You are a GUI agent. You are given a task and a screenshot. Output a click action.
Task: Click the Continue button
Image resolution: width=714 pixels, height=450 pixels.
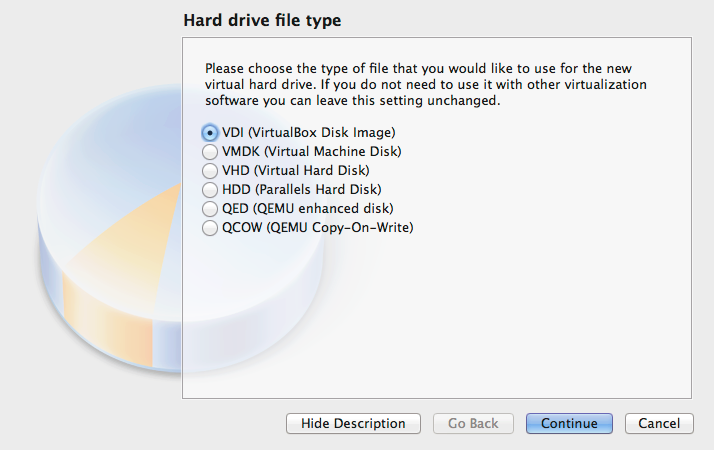click(x=569, y=424)
